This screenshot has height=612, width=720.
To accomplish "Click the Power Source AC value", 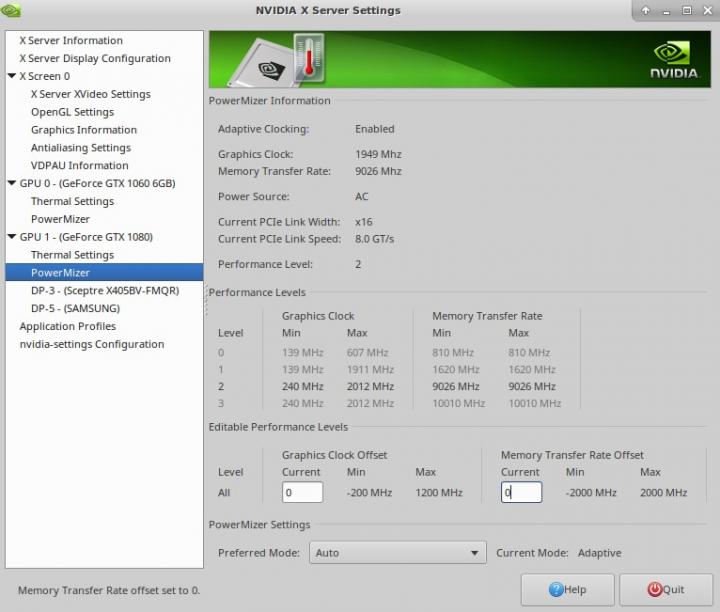I will click(361, 197).
